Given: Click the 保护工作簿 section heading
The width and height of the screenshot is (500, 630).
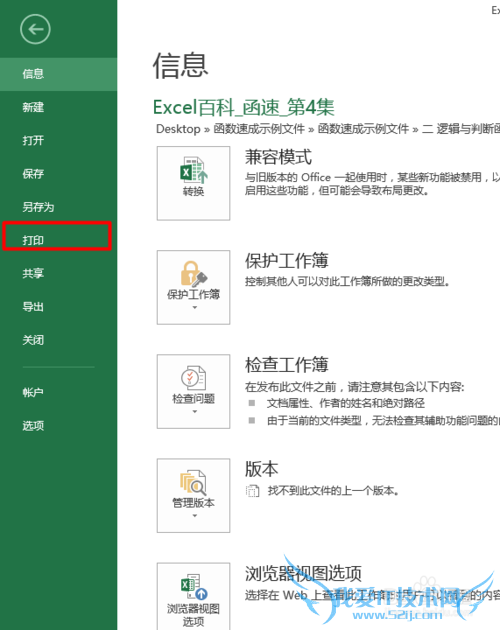Looking at the screenshot, I should 287,261.
